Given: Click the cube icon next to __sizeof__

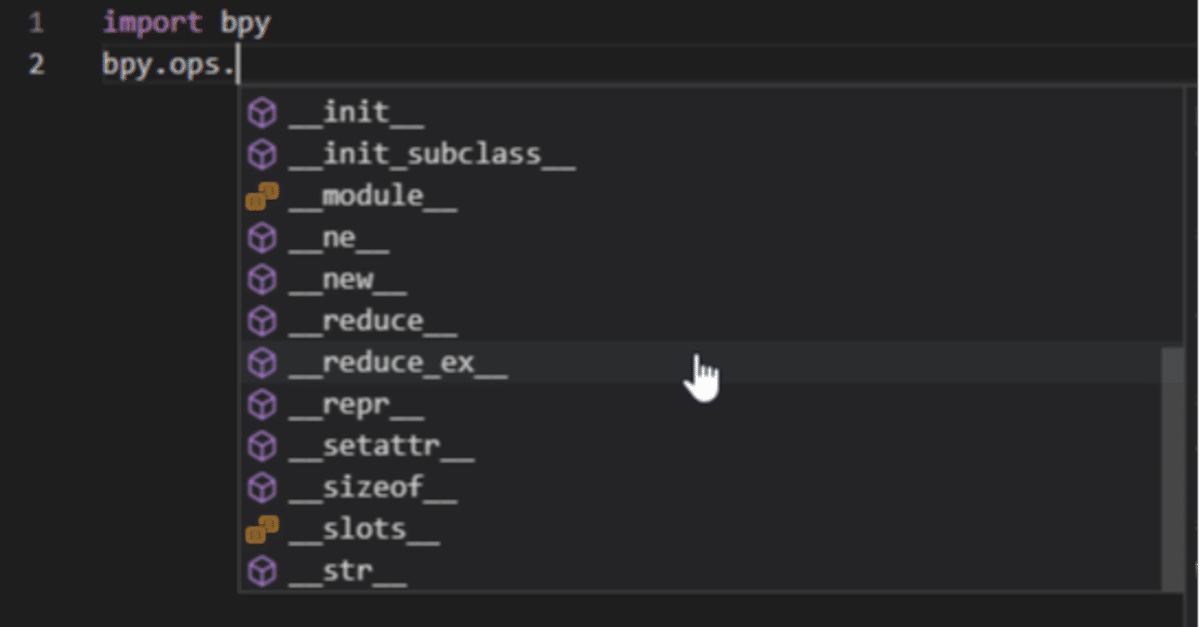Looking at the screenshot, I should click(x=261, y=487).
